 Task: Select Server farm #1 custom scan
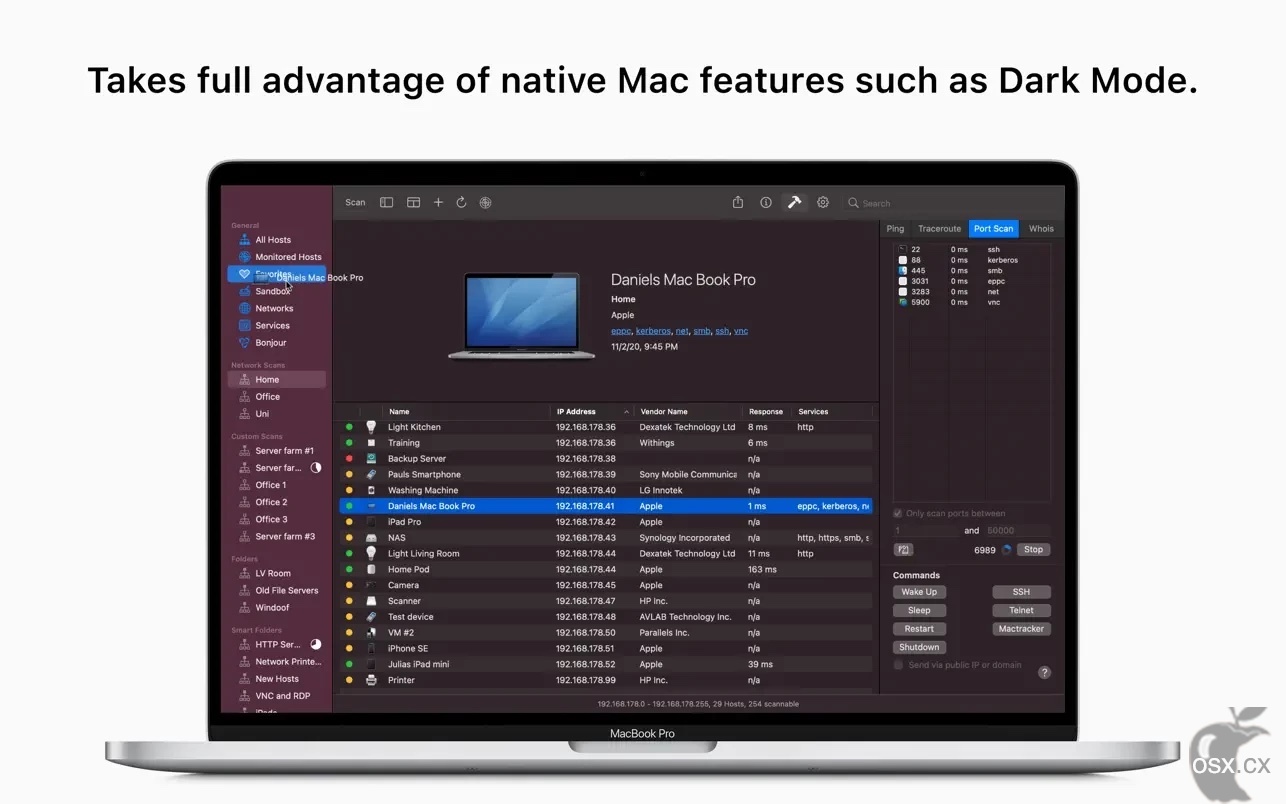click(x=277, y=451)
